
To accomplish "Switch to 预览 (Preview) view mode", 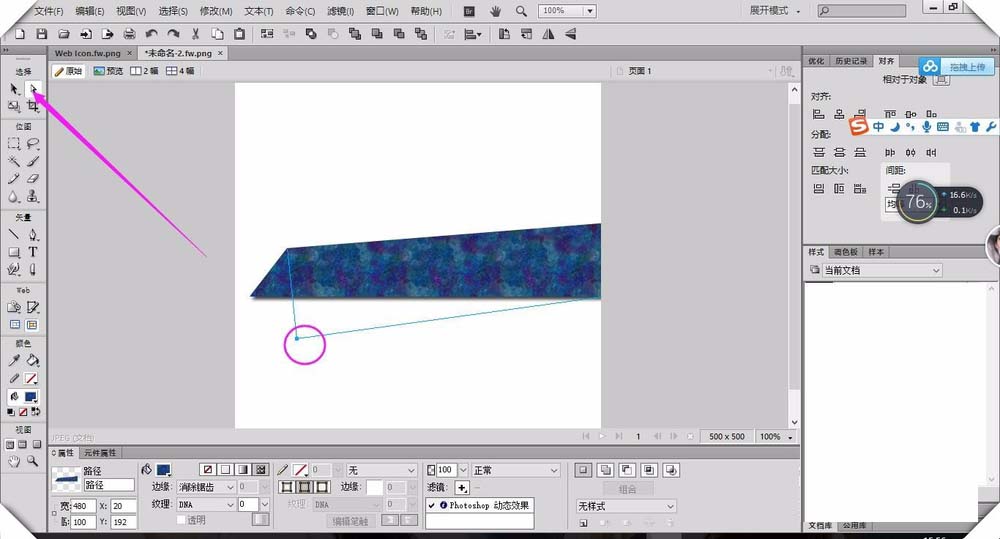I will (109, 71).
